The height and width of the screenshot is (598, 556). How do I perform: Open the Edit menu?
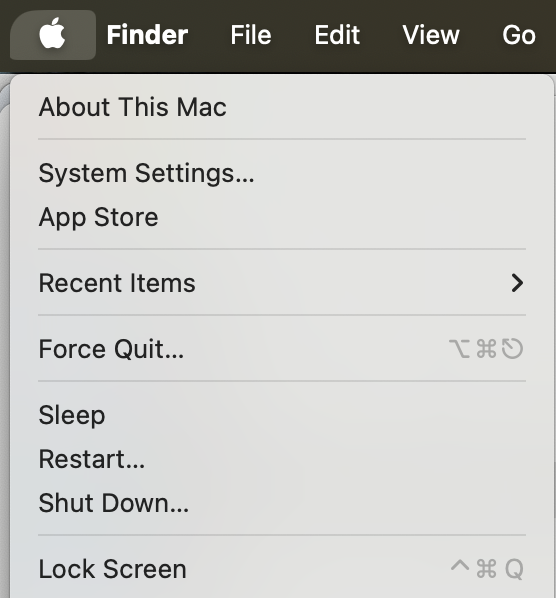pos(337,35)
